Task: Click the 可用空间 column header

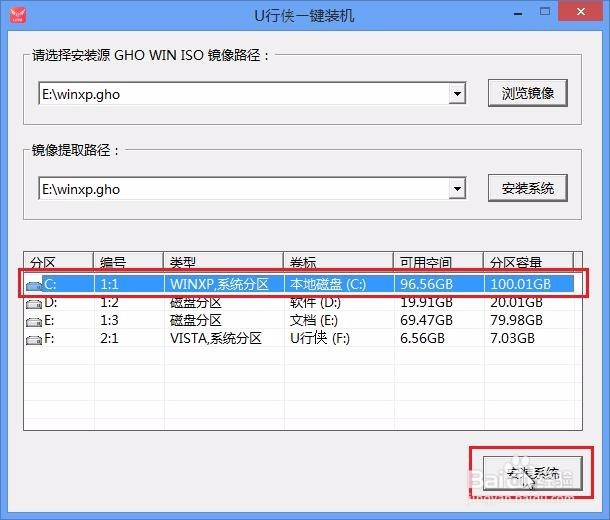Action: coord(438,261)
